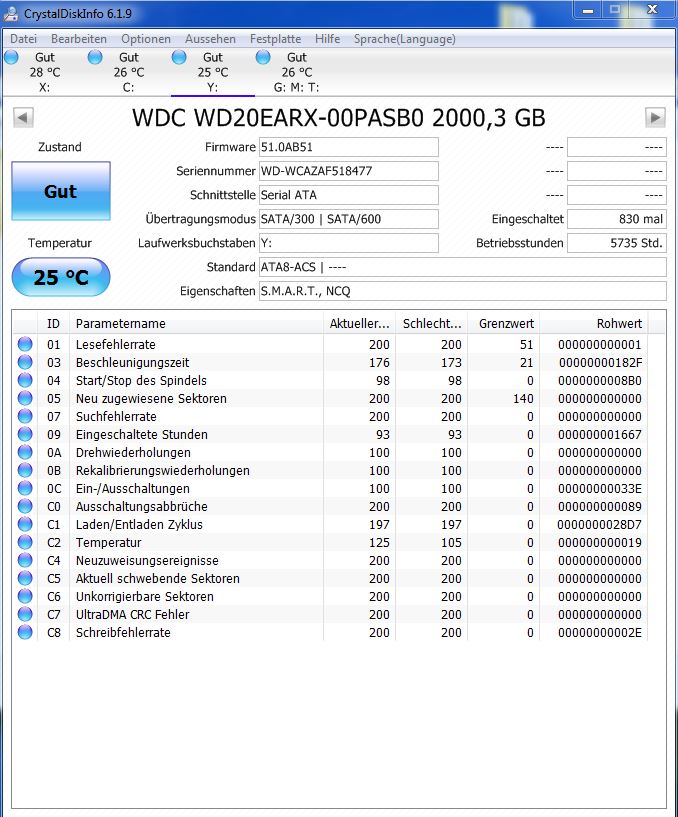Open the Festplatte menu
This screenshot has width=678, height=817.
coord(275,39)
